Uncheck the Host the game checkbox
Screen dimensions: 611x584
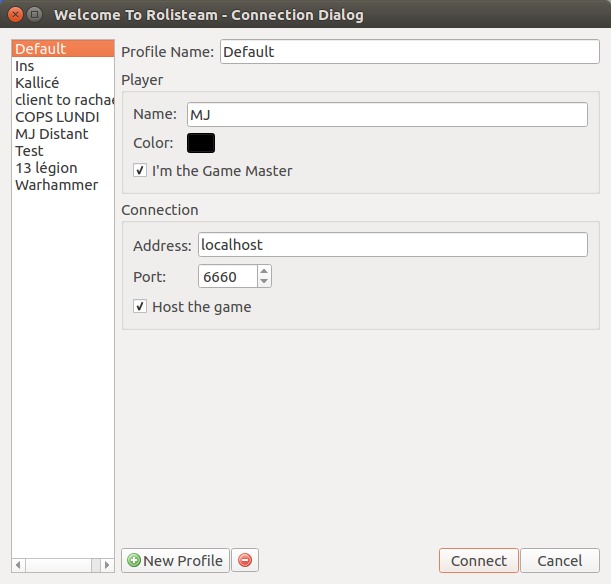click(141, 307)
